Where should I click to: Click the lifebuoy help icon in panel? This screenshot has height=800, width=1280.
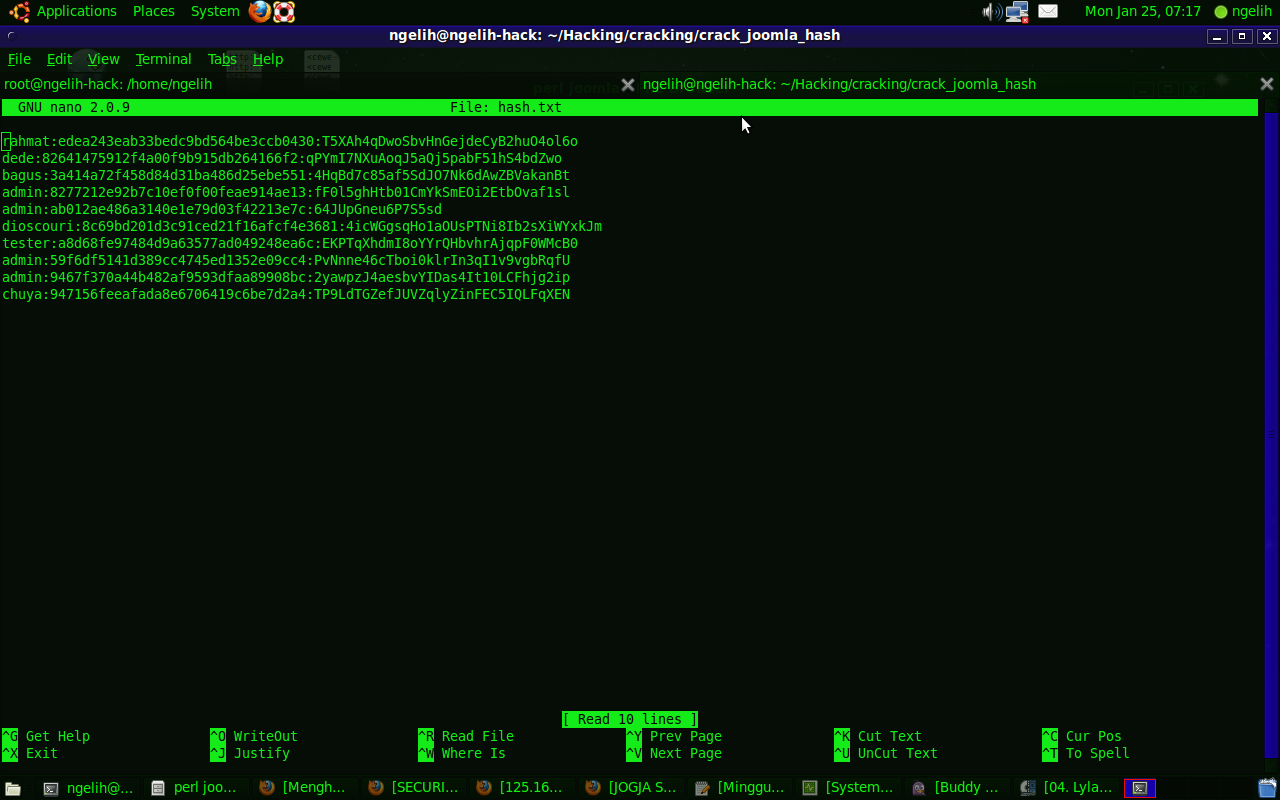tap(284, 12)
